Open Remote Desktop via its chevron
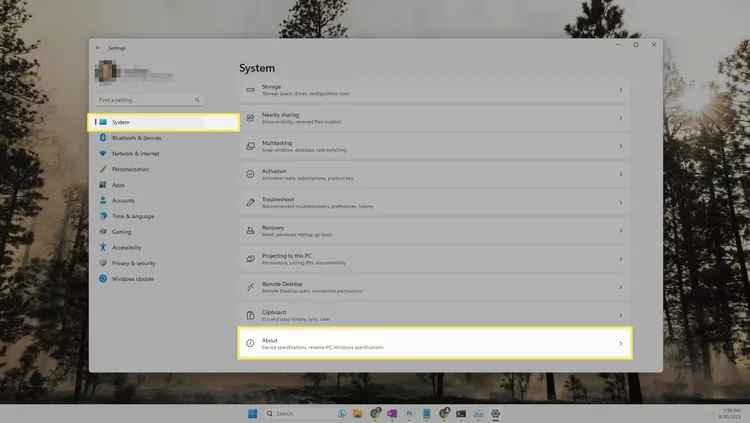 [621, 288]
